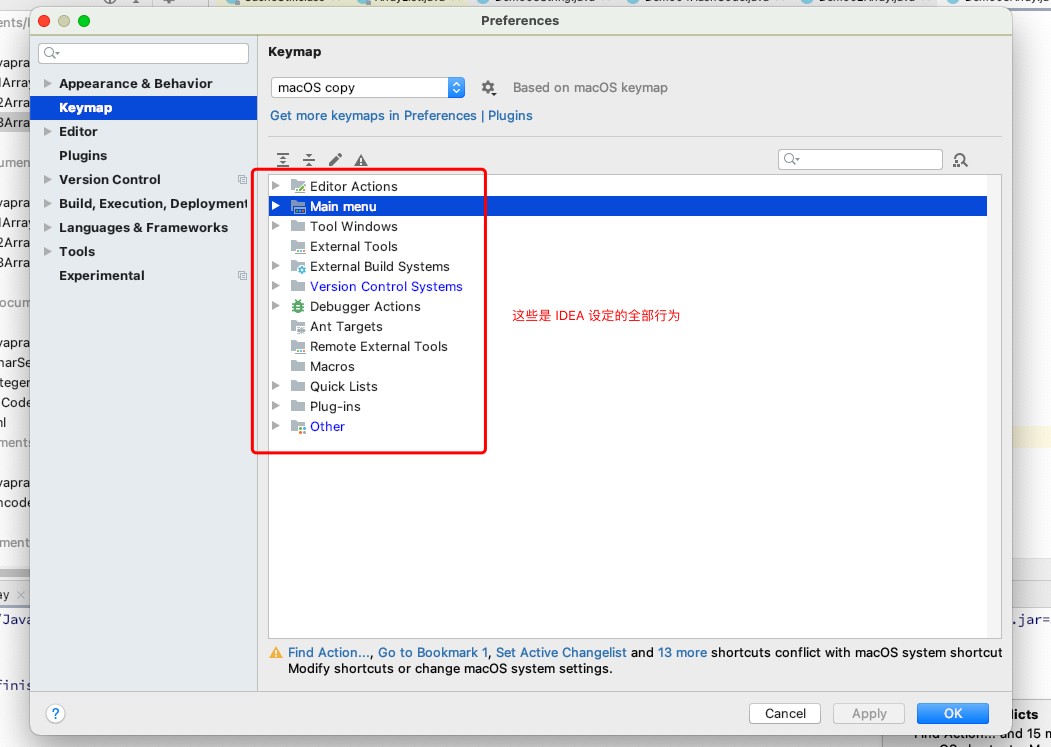Click the Based on macOS keymap text
Screen dimensions: 1051x747
tap(591, 88)
